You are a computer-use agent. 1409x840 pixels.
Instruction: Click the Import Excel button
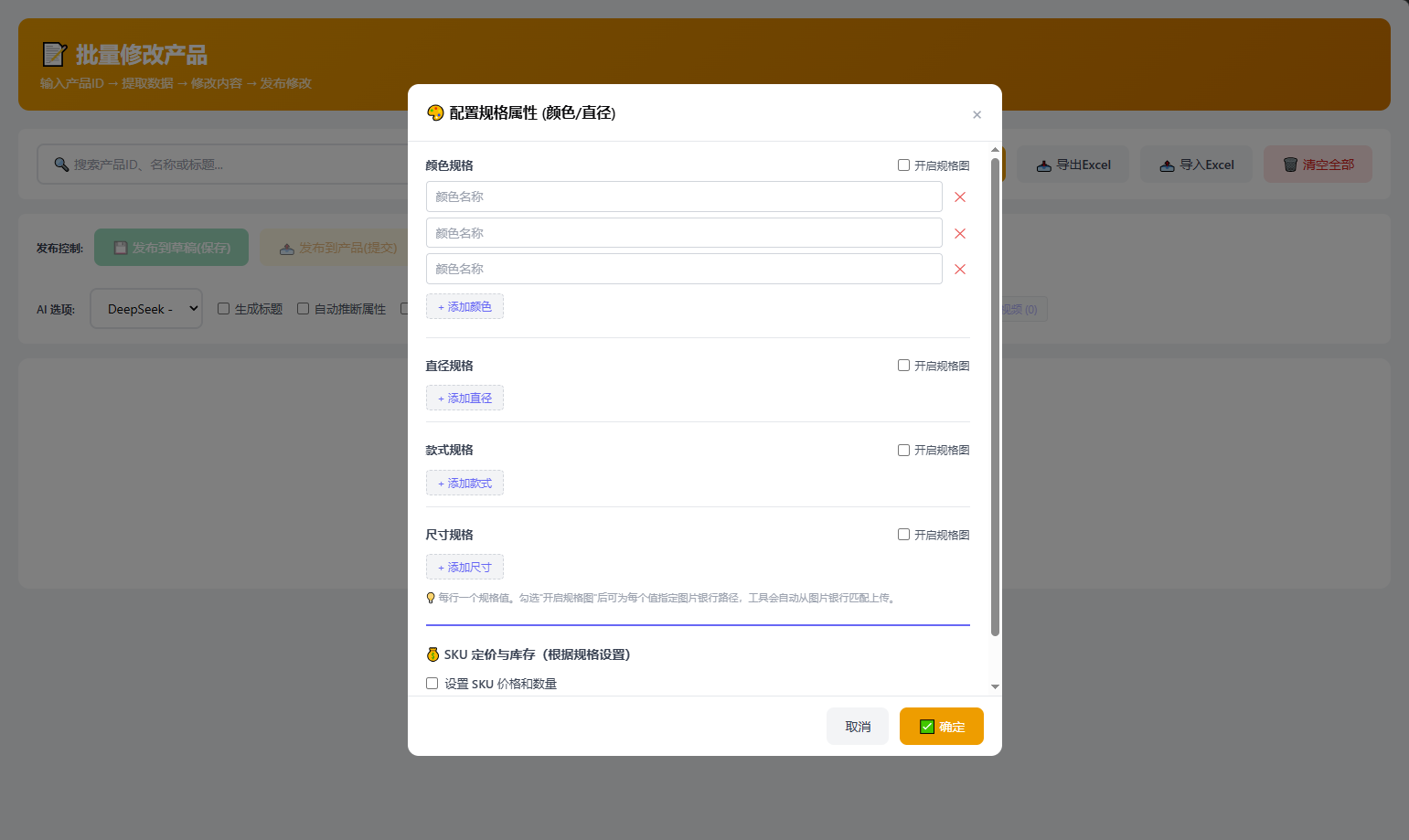pos(1196,165)
